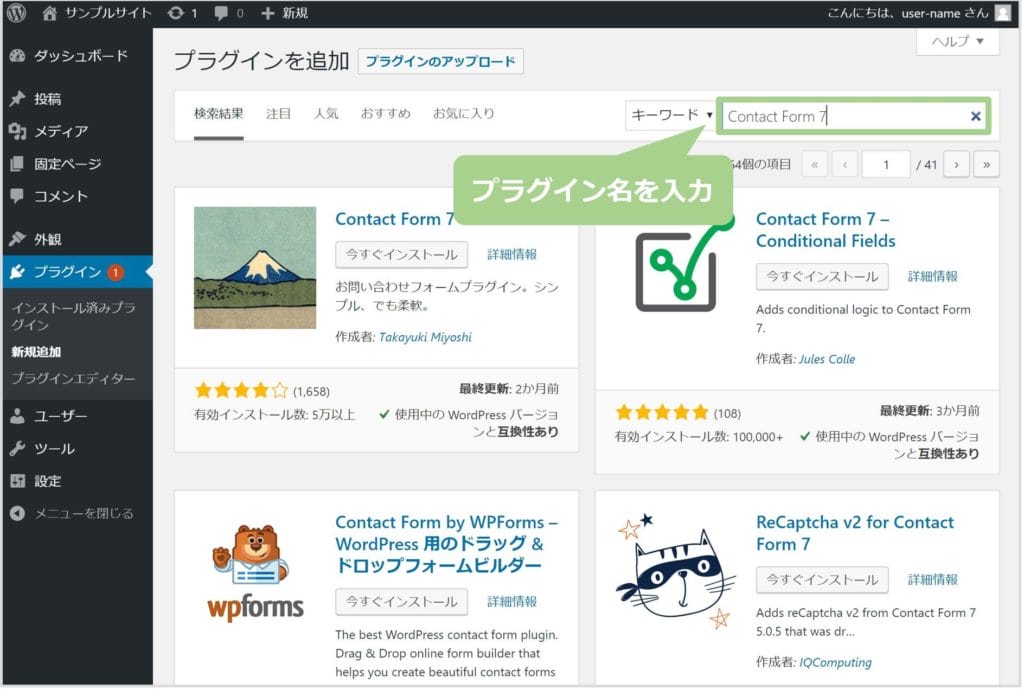The image size is (1024, 689).
Task: Click the ツール wrench icon
Action: coord(18,449)
